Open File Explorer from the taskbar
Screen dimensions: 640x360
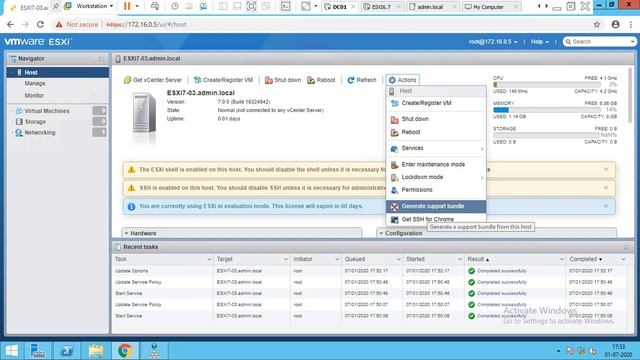click(x=96, y=351)
